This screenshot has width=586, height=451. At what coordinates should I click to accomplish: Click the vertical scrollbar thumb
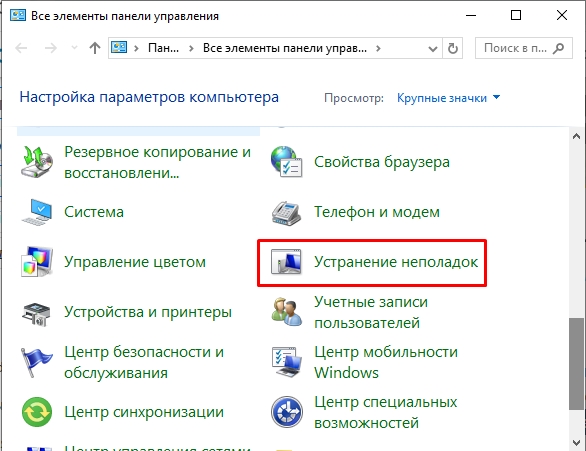click(x=577, y=364)
